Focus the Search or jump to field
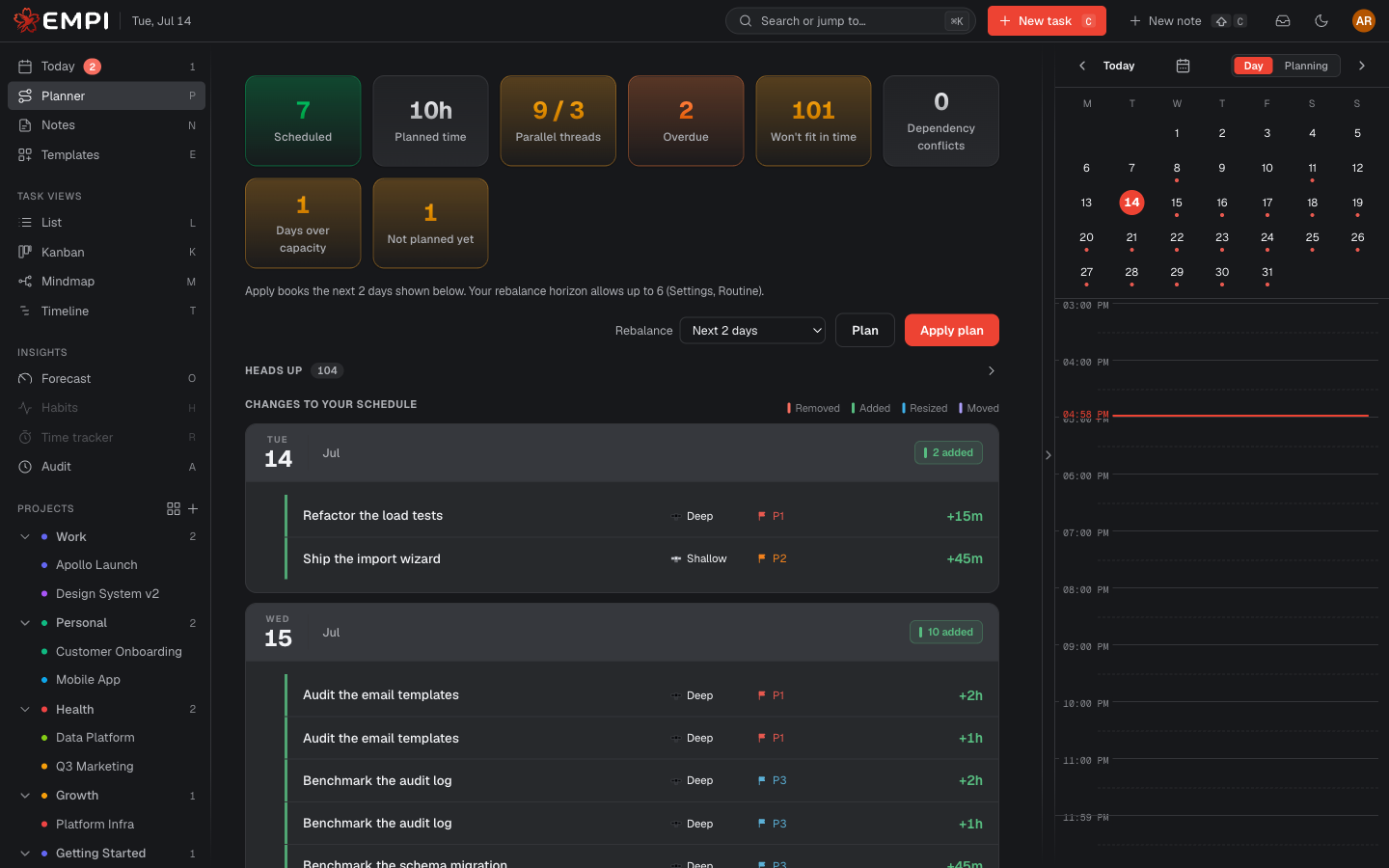Image resolution: width=1389 pixels, height=868 pixels. (x=850, y=21)
